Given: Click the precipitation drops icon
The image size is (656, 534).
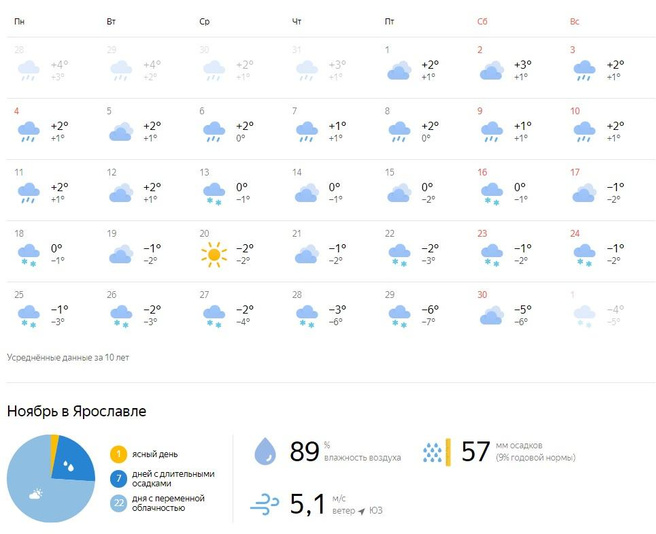Looking at the screenshot, I should [432, 452].
